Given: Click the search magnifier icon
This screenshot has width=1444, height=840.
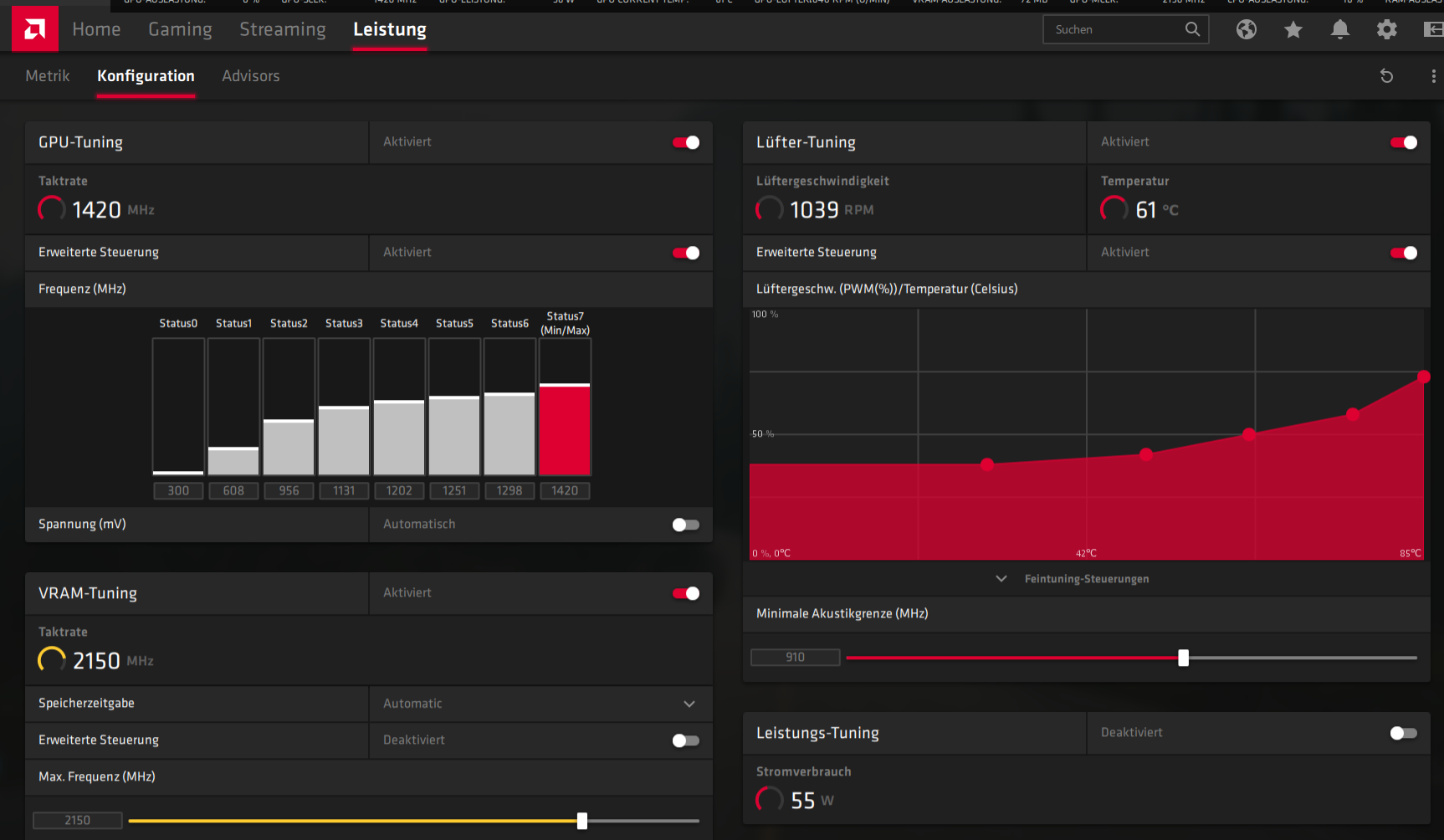Looking at the screenshot, I should pyautogui.click(x=1192, y=29).
